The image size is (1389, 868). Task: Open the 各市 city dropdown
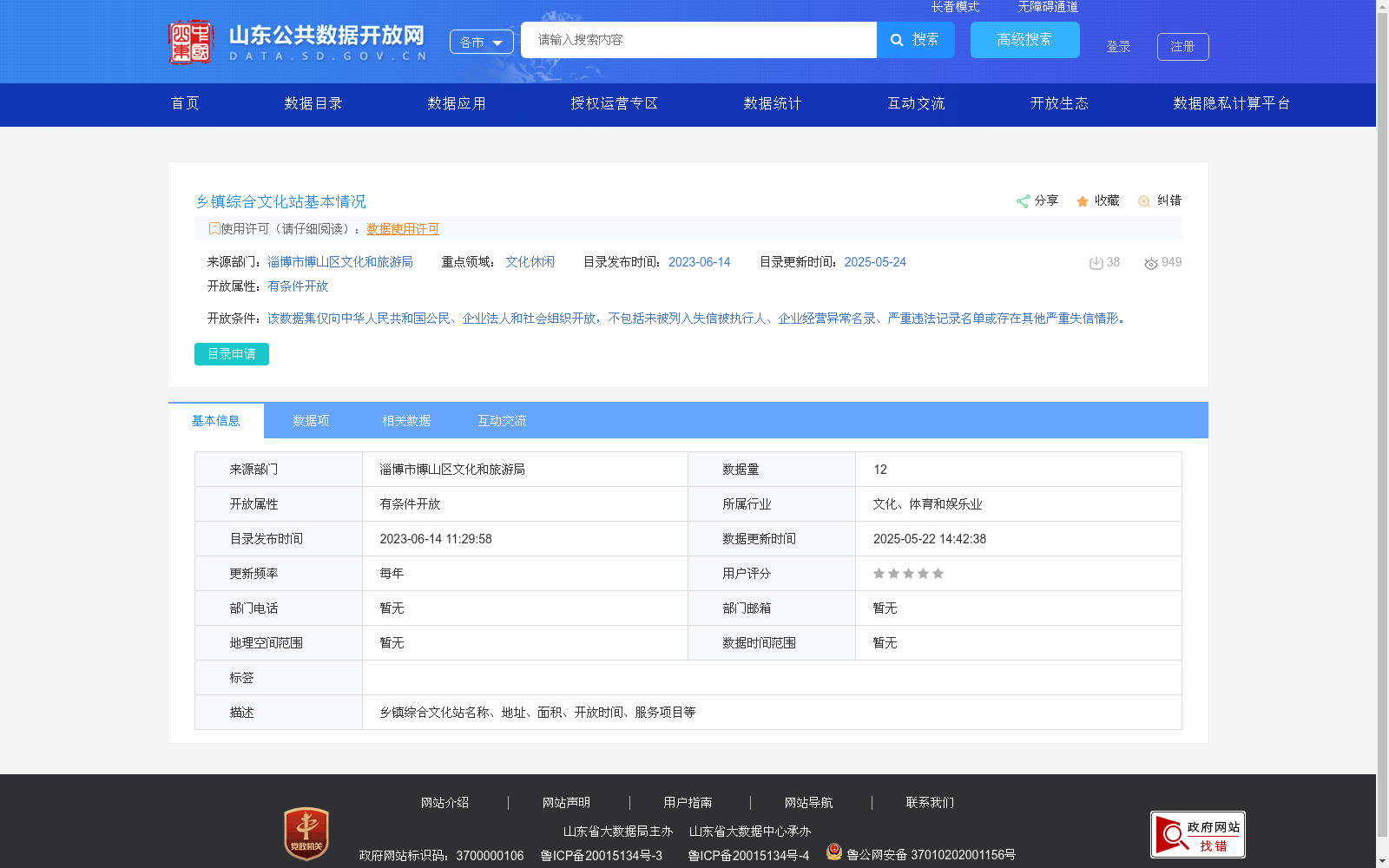coord(482,42)
